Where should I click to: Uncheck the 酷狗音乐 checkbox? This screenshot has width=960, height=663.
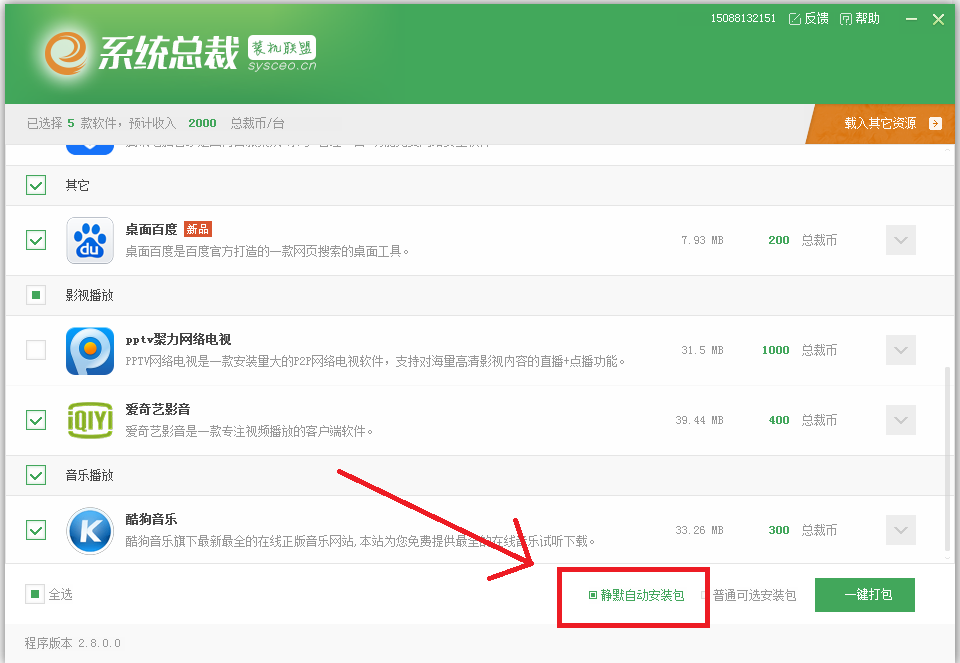pos(36,530)
